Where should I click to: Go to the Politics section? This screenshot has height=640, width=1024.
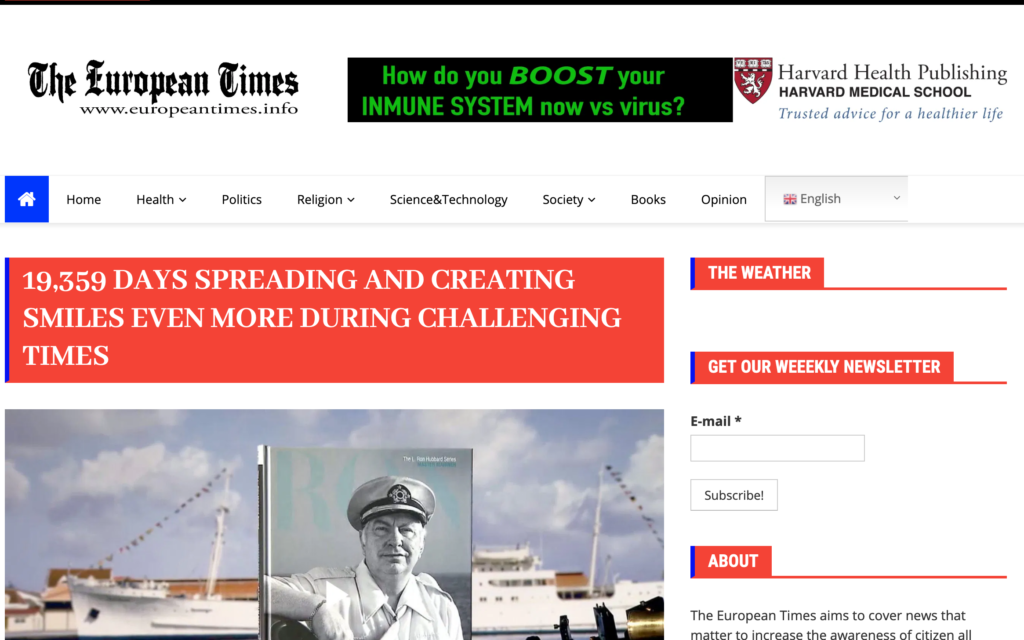pos(242,199)
